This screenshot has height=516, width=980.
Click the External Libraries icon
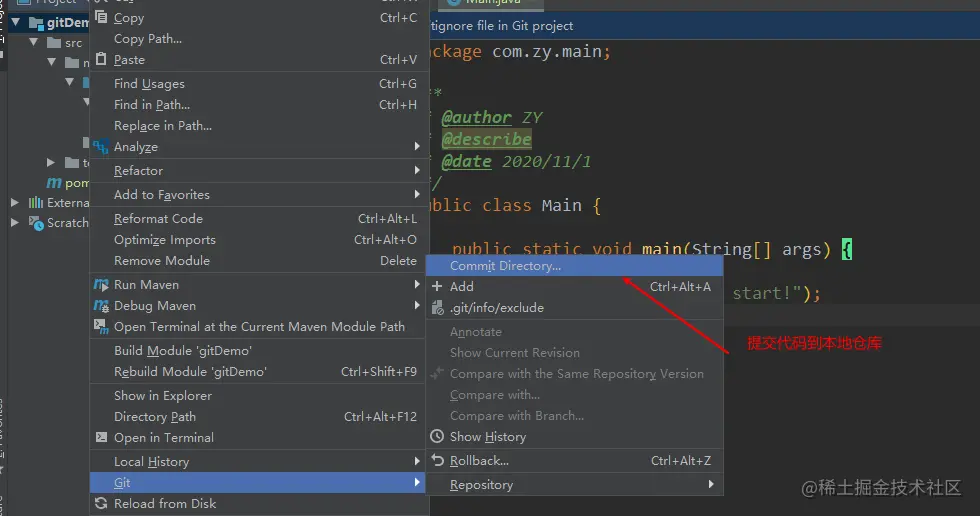(36, 202)
